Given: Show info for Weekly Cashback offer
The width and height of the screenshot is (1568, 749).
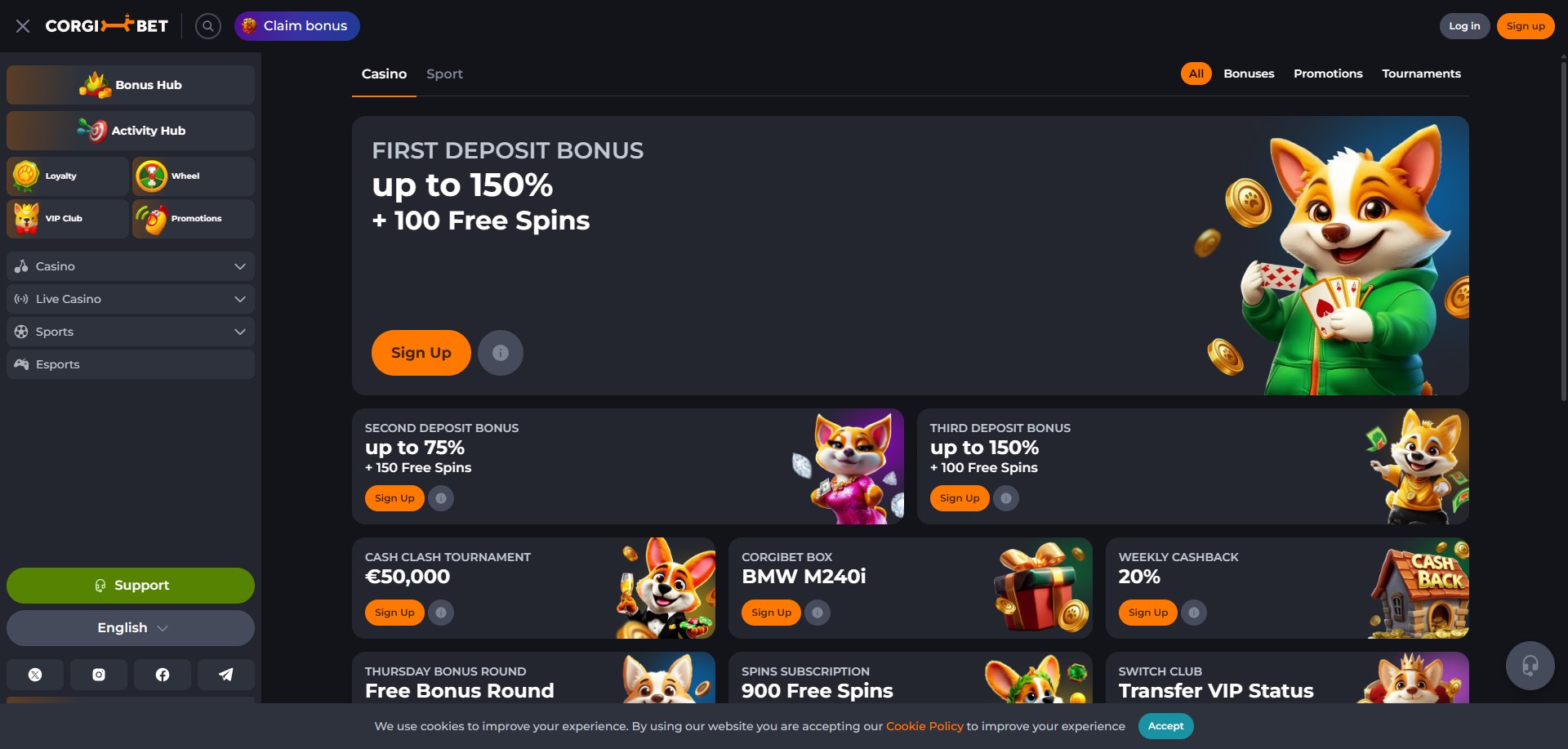Looking at the screenshot, I should 1194,613.
